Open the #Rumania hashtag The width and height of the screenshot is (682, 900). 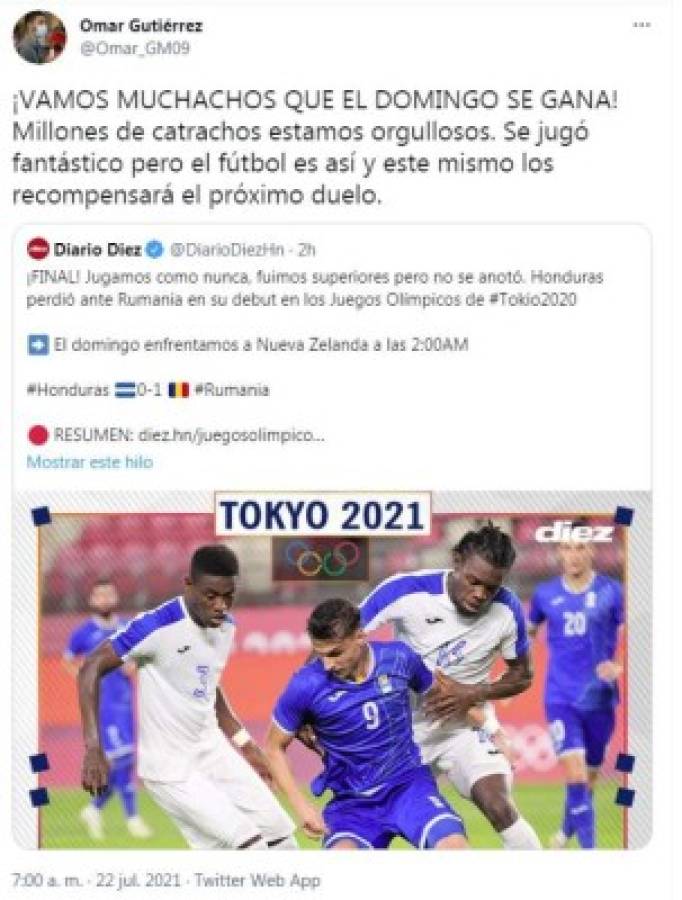coord(232,390)
